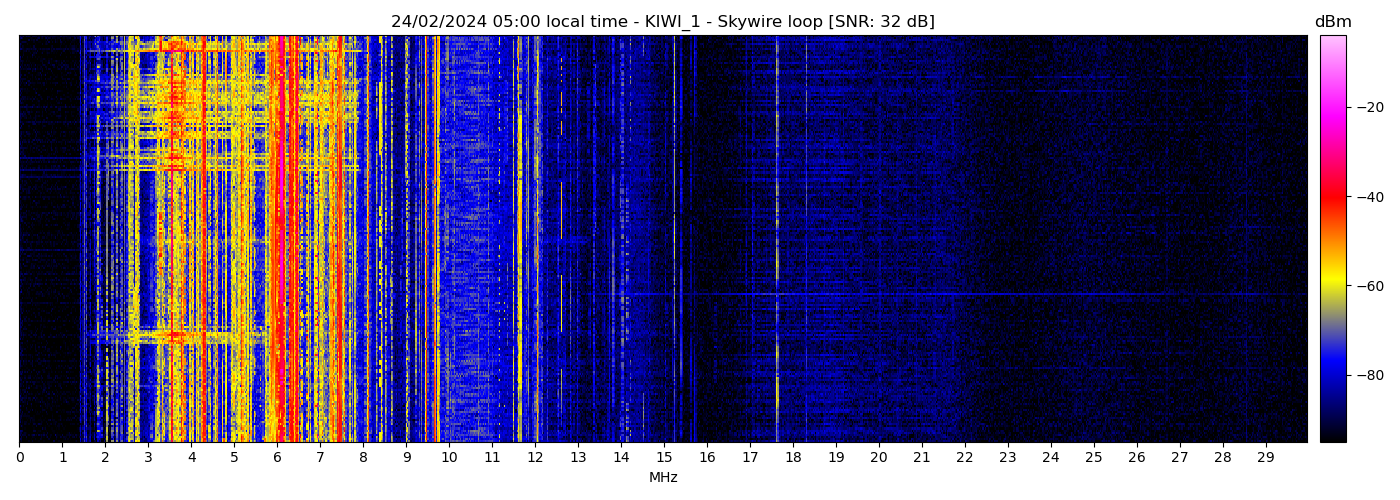Click the 24 MHz tick label
The image size is (1400, 500).
coord(1050,457)
